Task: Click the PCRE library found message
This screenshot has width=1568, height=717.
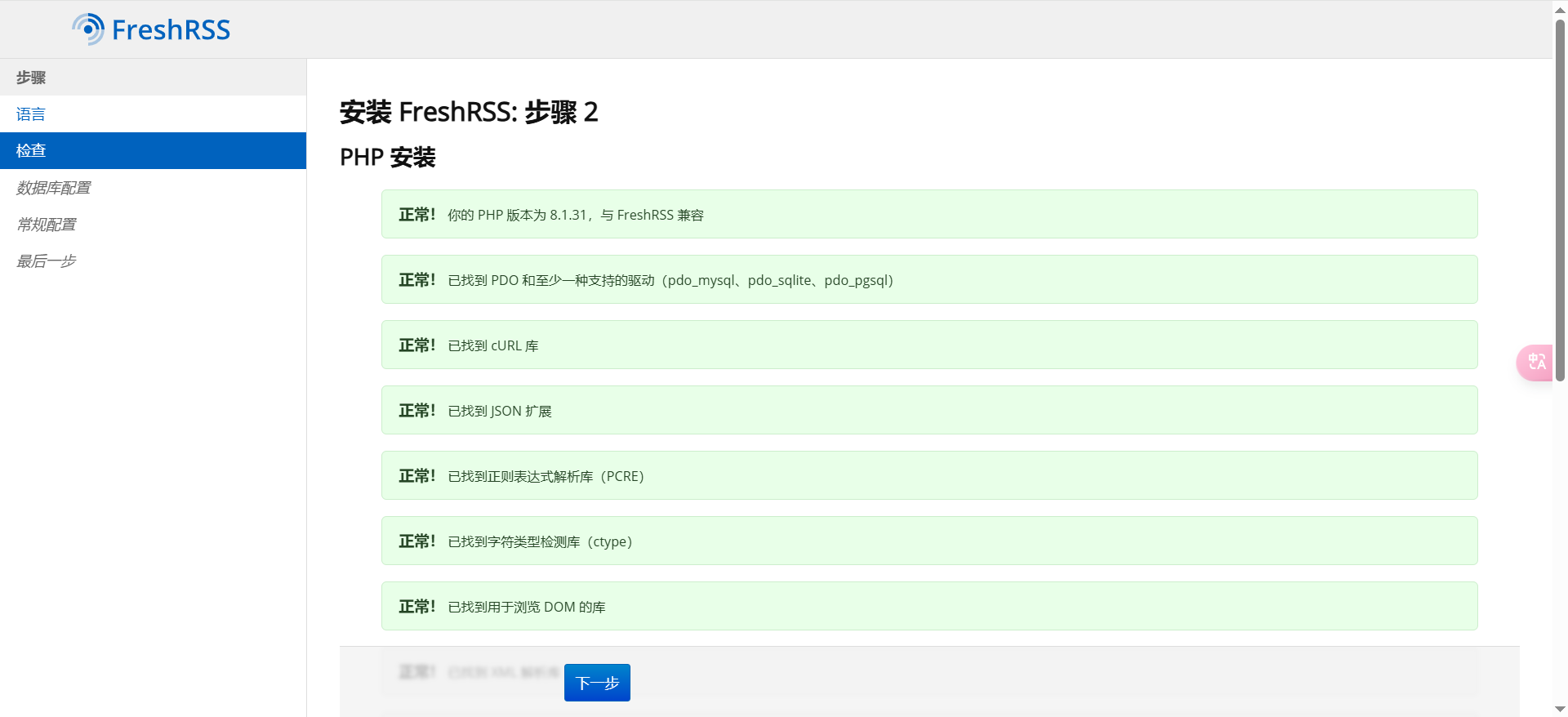Action: click(x=929, y=475)
